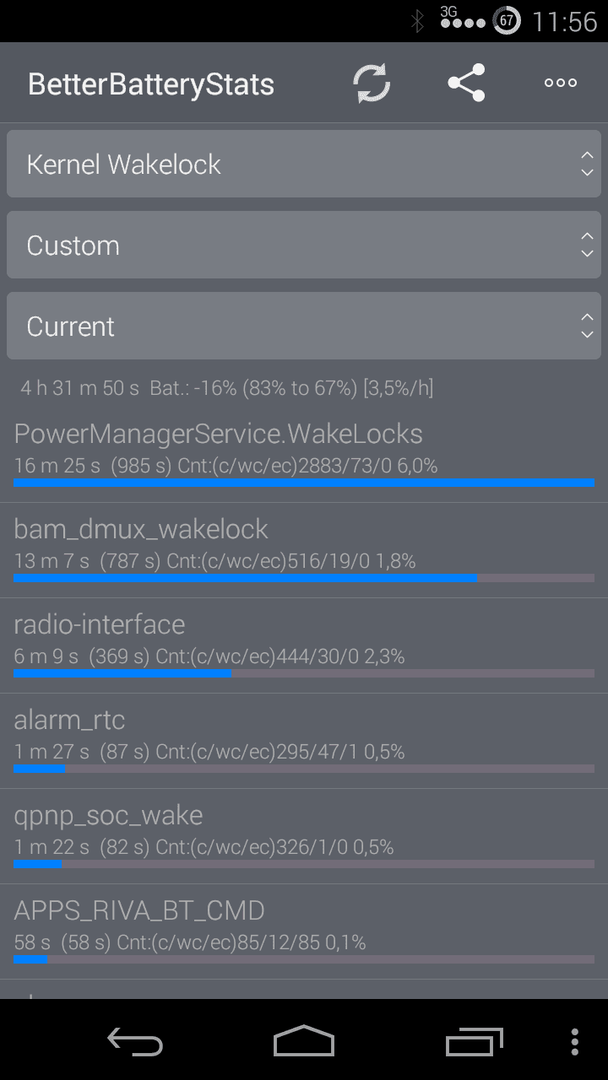Tap the bam_dmux_wakelock progress bar
608x1080 pixels.
point(304,578)
